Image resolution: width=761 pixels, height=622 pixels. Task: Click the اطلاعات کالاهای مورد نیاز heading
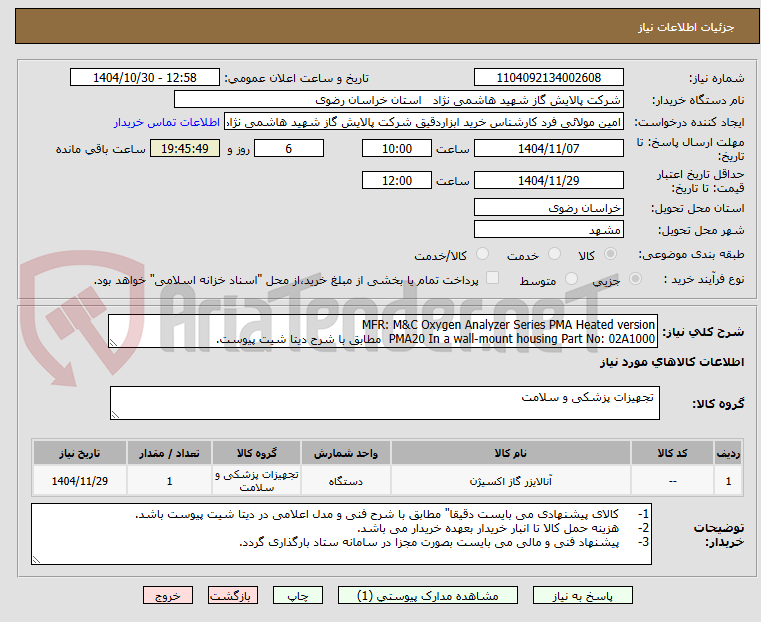672,362
